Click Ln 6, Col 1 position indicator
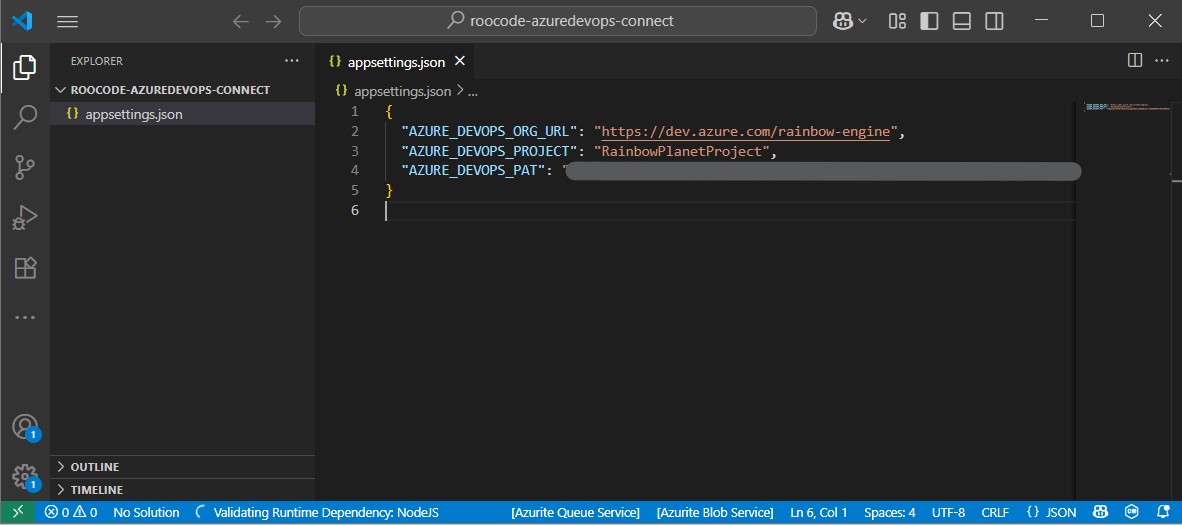Viewport: 1182px width, 525px height. click(819, 512)
